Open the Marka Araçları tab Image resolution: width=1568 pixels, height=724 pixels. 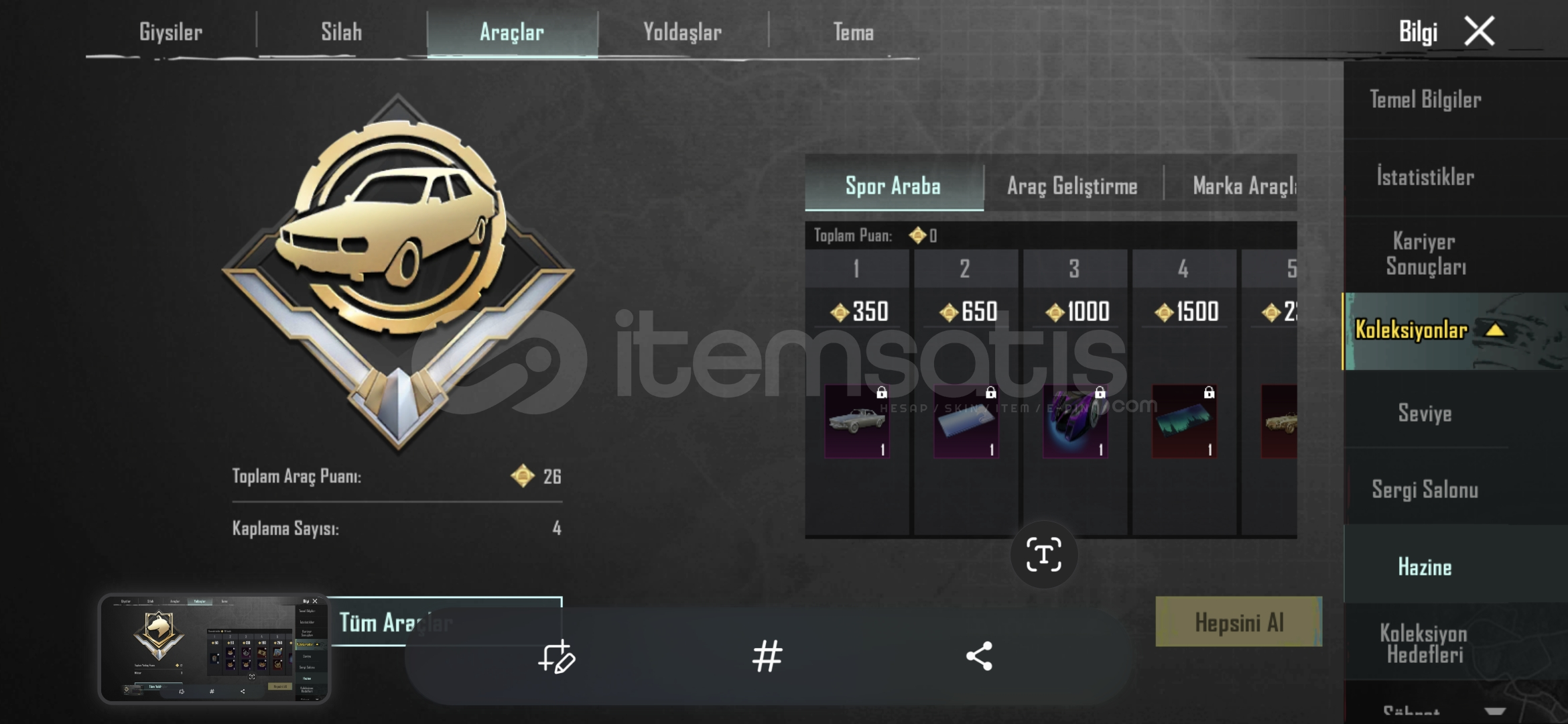pyautogui.click(x=1245, y=186)
